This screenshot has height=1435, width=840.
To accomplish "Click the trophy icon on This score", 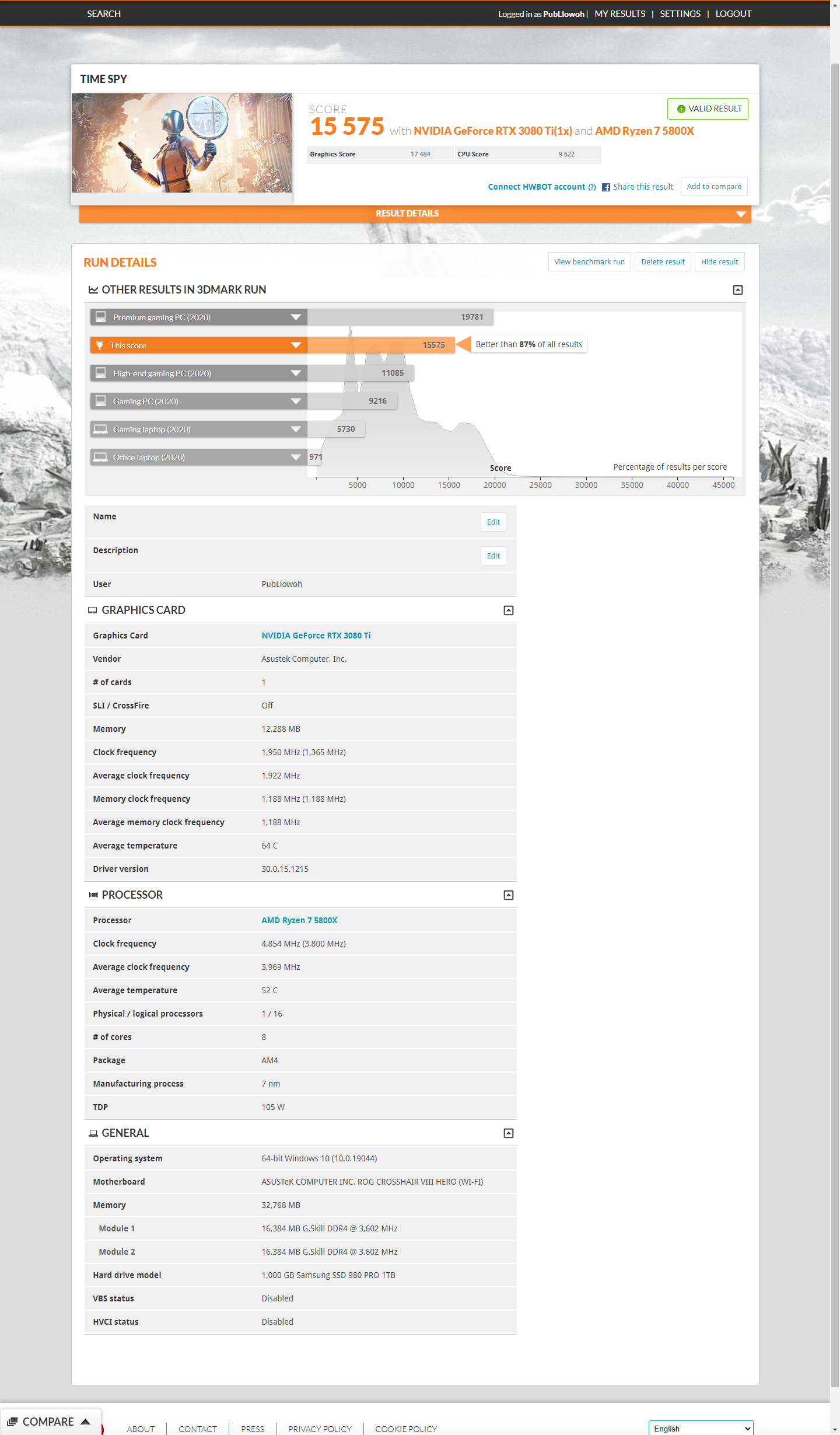I will pos(100,345).
